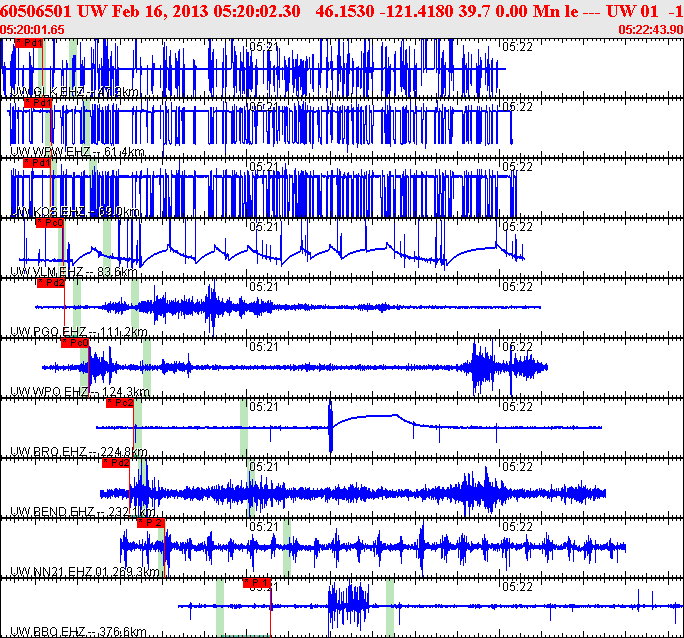Screen dimensions: 684x638
Task: Click the 05:22 tick label on WPO trace
Action: pos(515,347)
